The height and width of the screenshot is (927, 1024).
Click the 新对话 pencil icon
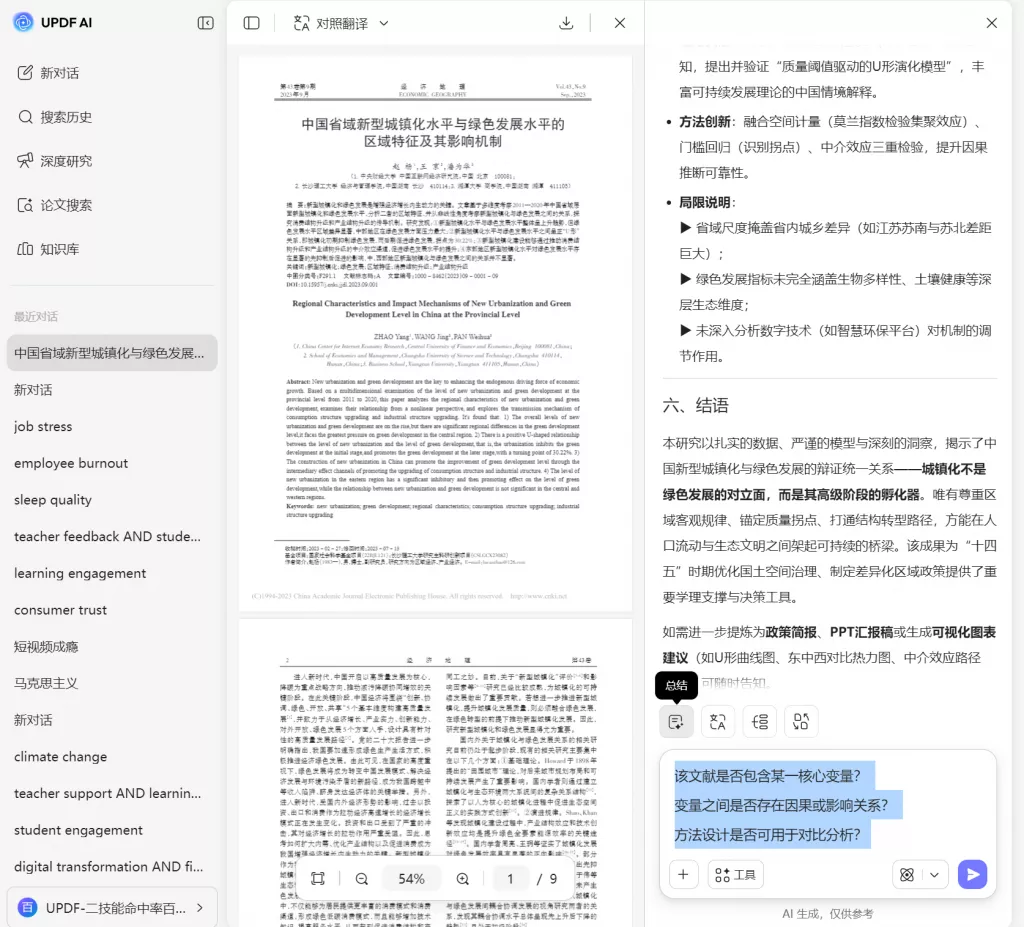(25, 73)
